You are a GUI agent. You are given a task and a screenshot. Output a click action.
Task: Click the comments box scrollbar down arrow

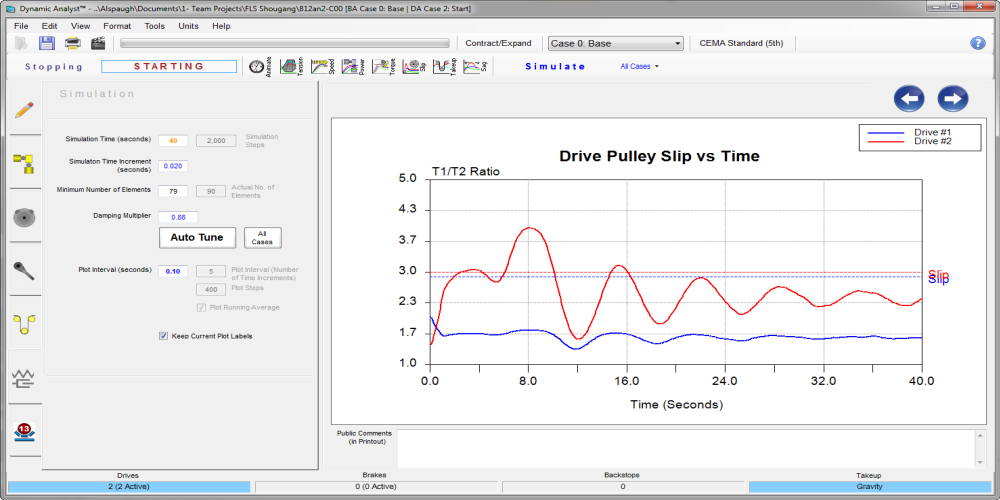[982, 462]
